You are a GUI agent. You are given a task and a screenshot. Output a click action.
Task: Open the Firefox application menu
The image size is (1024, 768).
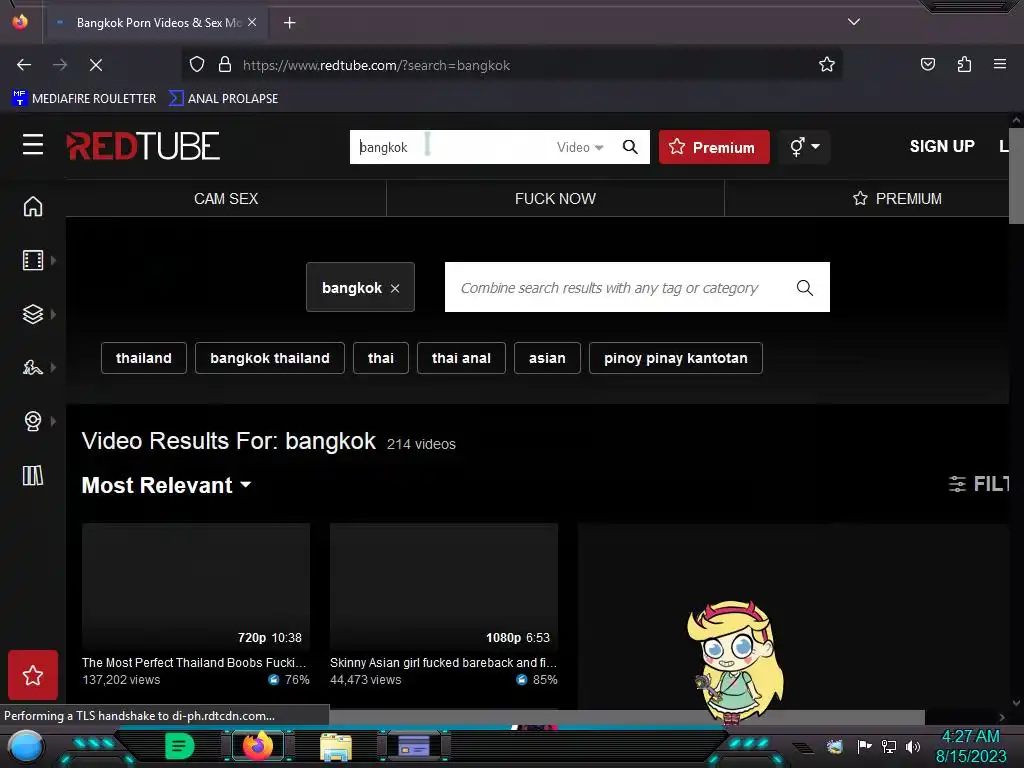(1000, 64)
